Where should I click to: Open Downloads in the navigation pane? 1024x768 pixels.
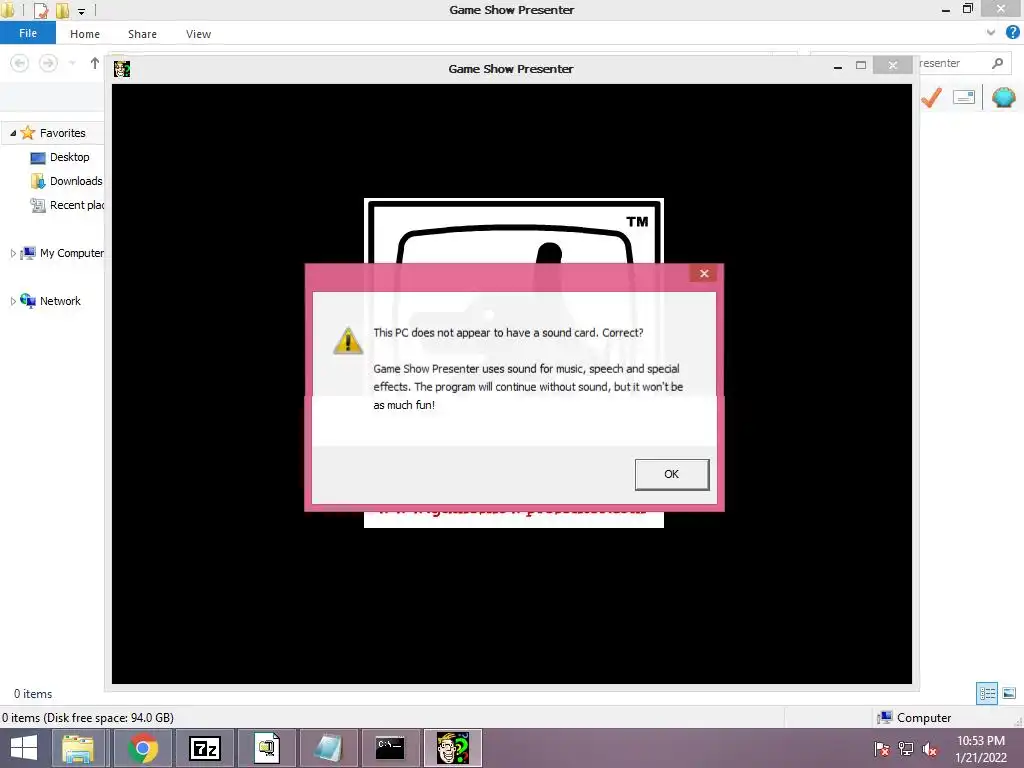(76, 182)
